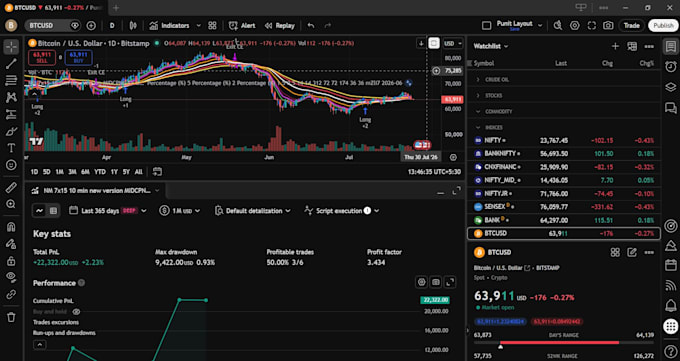Screen dimensions: 680x361
Task: Toggle stay in drawing mode
Action: (11, 244)
